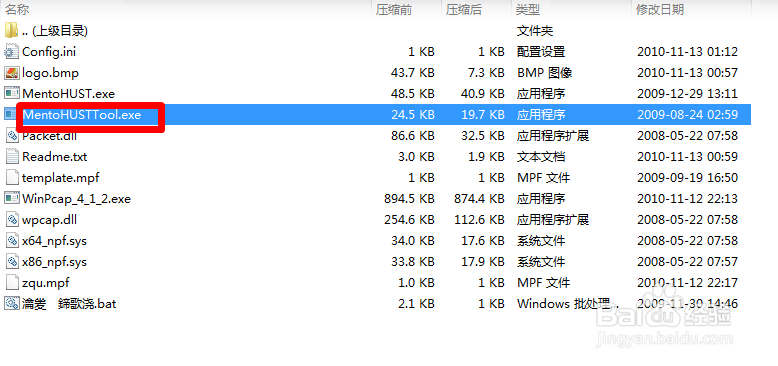The width and height of the screenshot is (778, 366).
Task: Click the 17.9 KB compressed size cell
Action: 483,262
